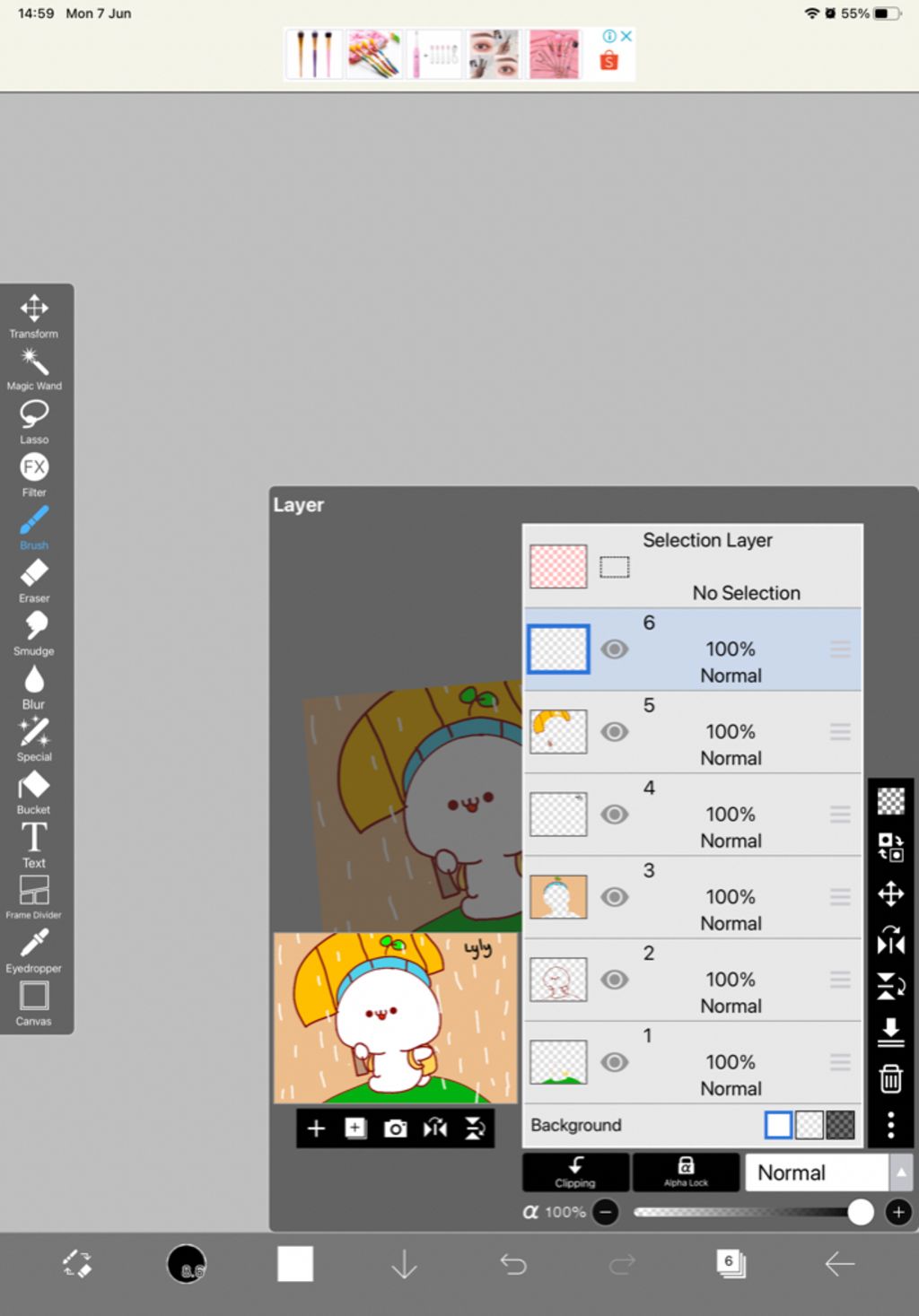Tap the Selection Layer pink thumbnail
This screenshot has width=919, height=1316.
tap(558, 566)
